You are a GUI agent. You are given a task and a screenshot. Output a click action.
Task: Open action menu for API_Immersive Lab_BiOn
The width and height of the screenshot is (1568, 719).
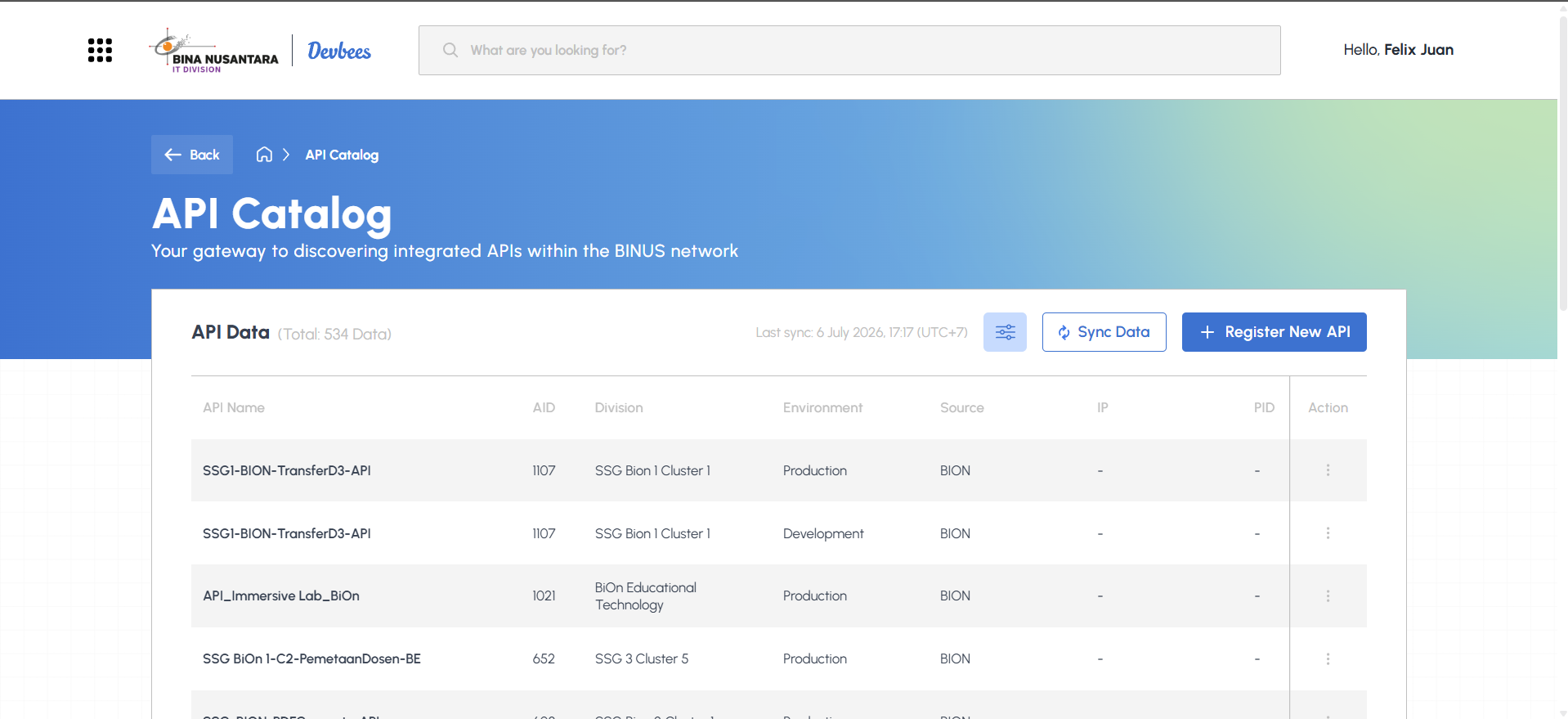tap(1328, 596)
